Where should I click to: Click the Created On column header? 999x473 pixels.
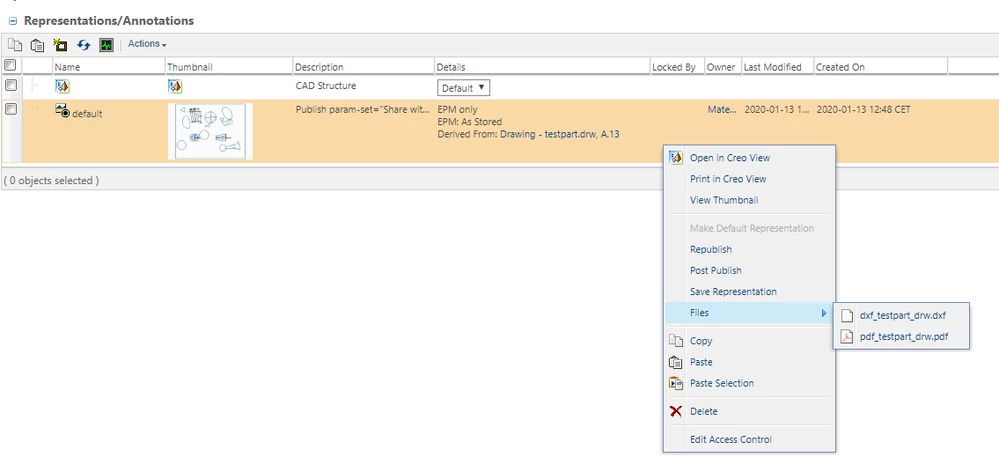click(x=840, y=67)
